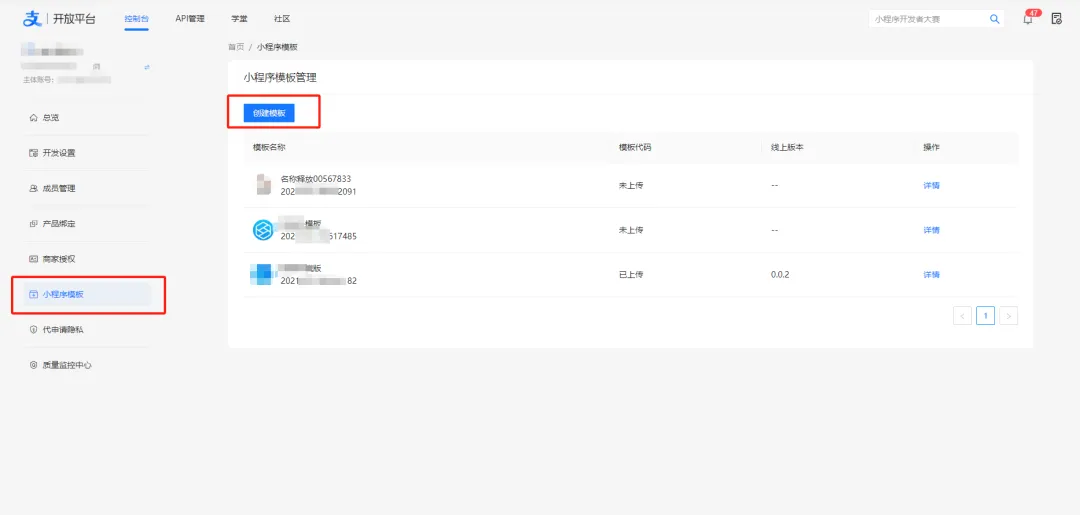Click the 质量监控中心 sidebar icon
This screenshot has height=515, width=1080.
coord(33,366)
